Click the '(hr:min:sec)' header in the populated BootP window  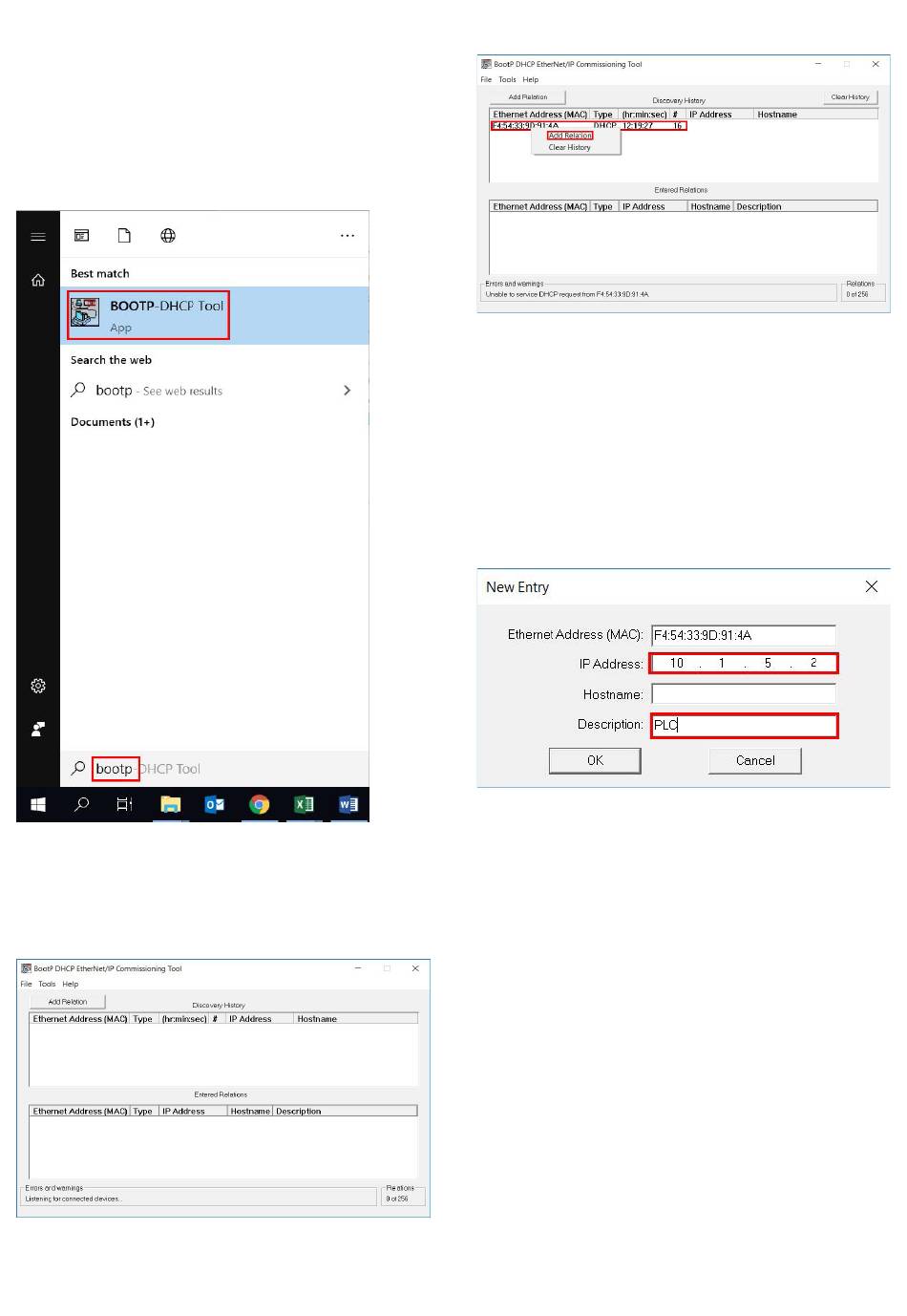pos(644,115)
